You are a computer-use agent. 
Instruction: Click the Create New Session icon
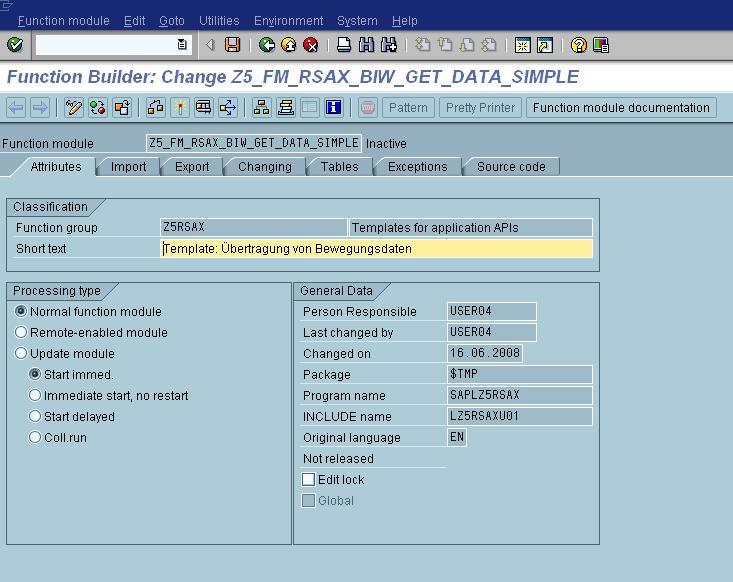(x=522, y=45)
